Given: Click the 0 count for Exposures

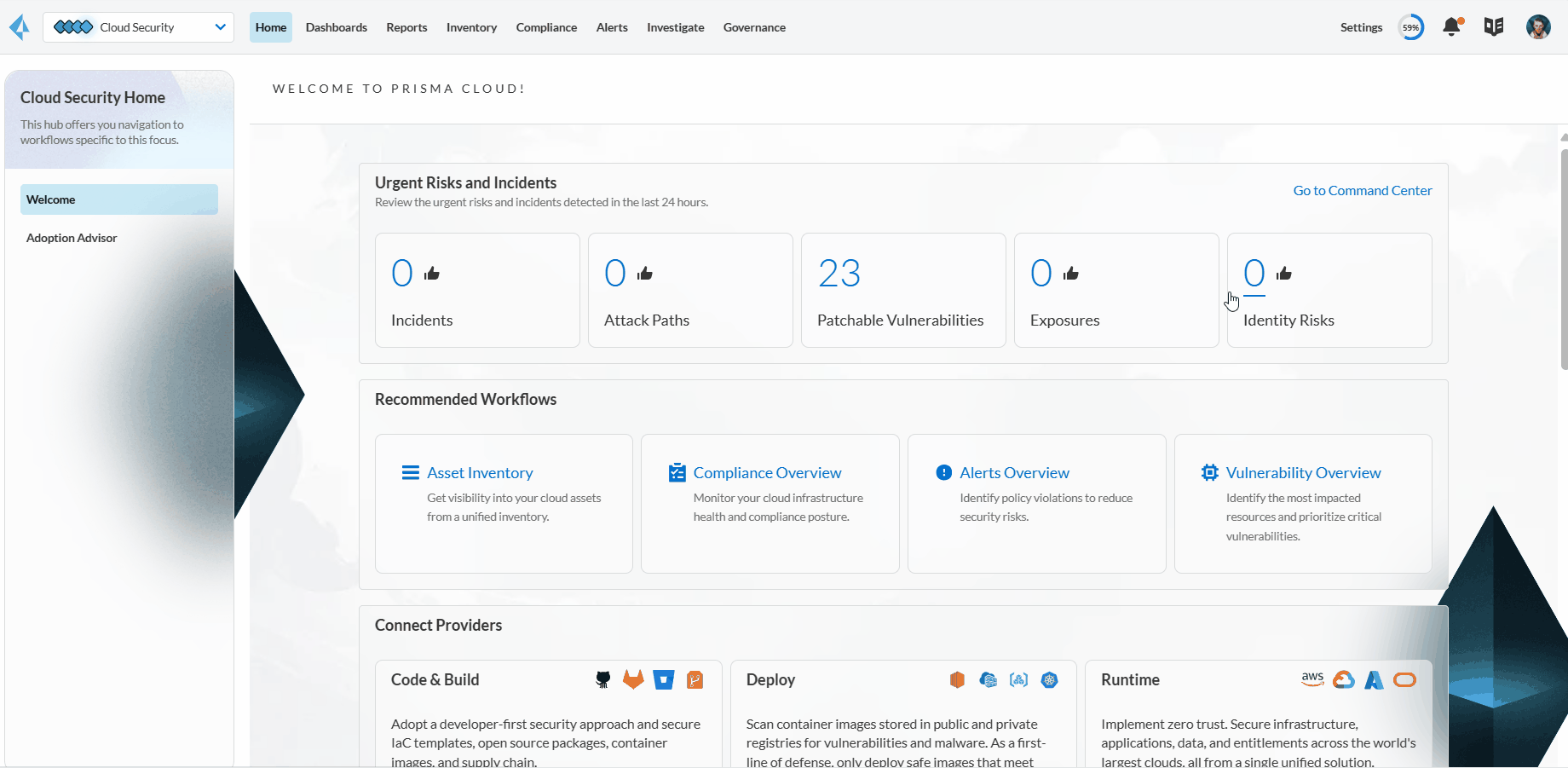Looking at the screenshot, I should tap(1041, 274).
